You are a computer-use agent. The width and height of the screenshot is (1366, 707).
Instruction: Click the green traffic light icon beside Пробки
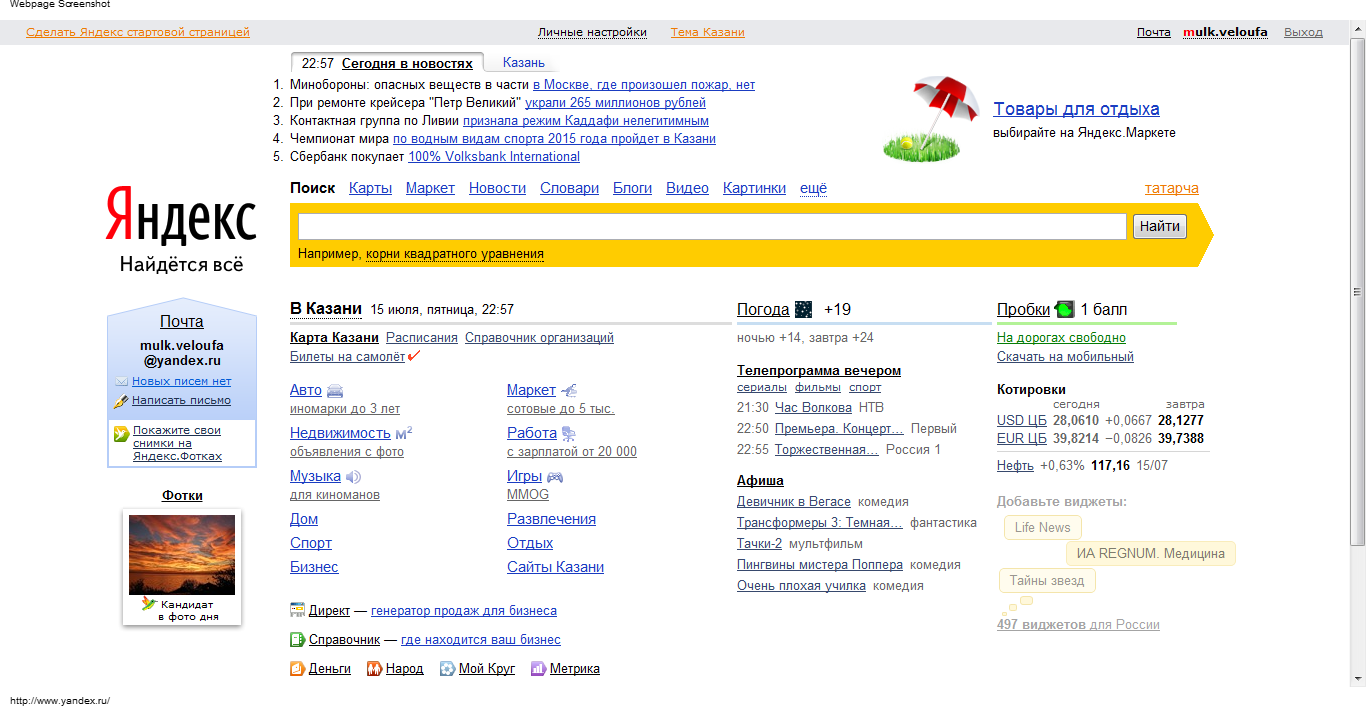(x=1064, y=309)
